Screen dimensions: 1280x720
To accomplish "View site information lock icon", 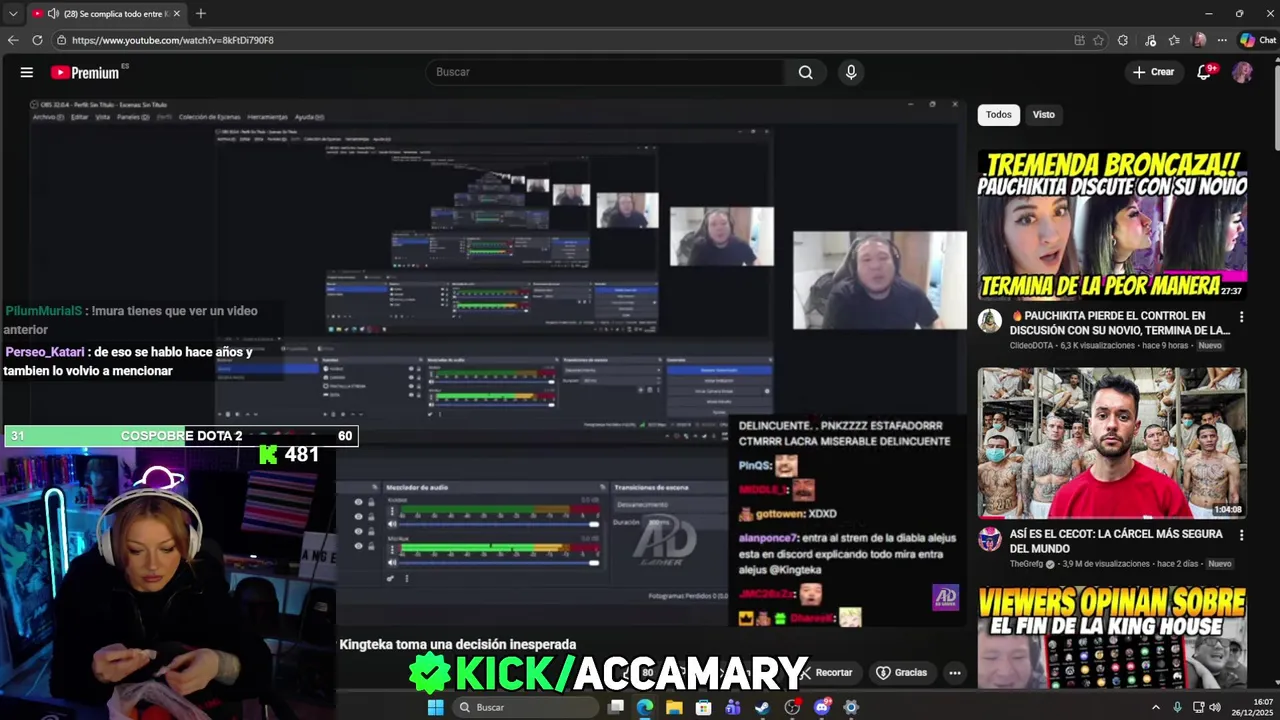I will tap(61, 40).
